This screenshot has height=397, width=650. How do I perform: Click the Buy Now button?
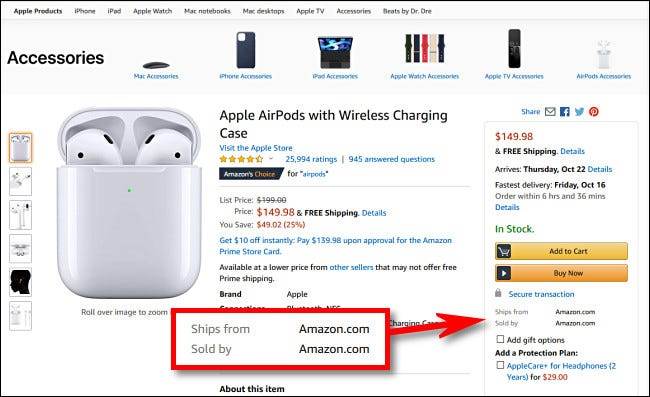pos(561,273)
